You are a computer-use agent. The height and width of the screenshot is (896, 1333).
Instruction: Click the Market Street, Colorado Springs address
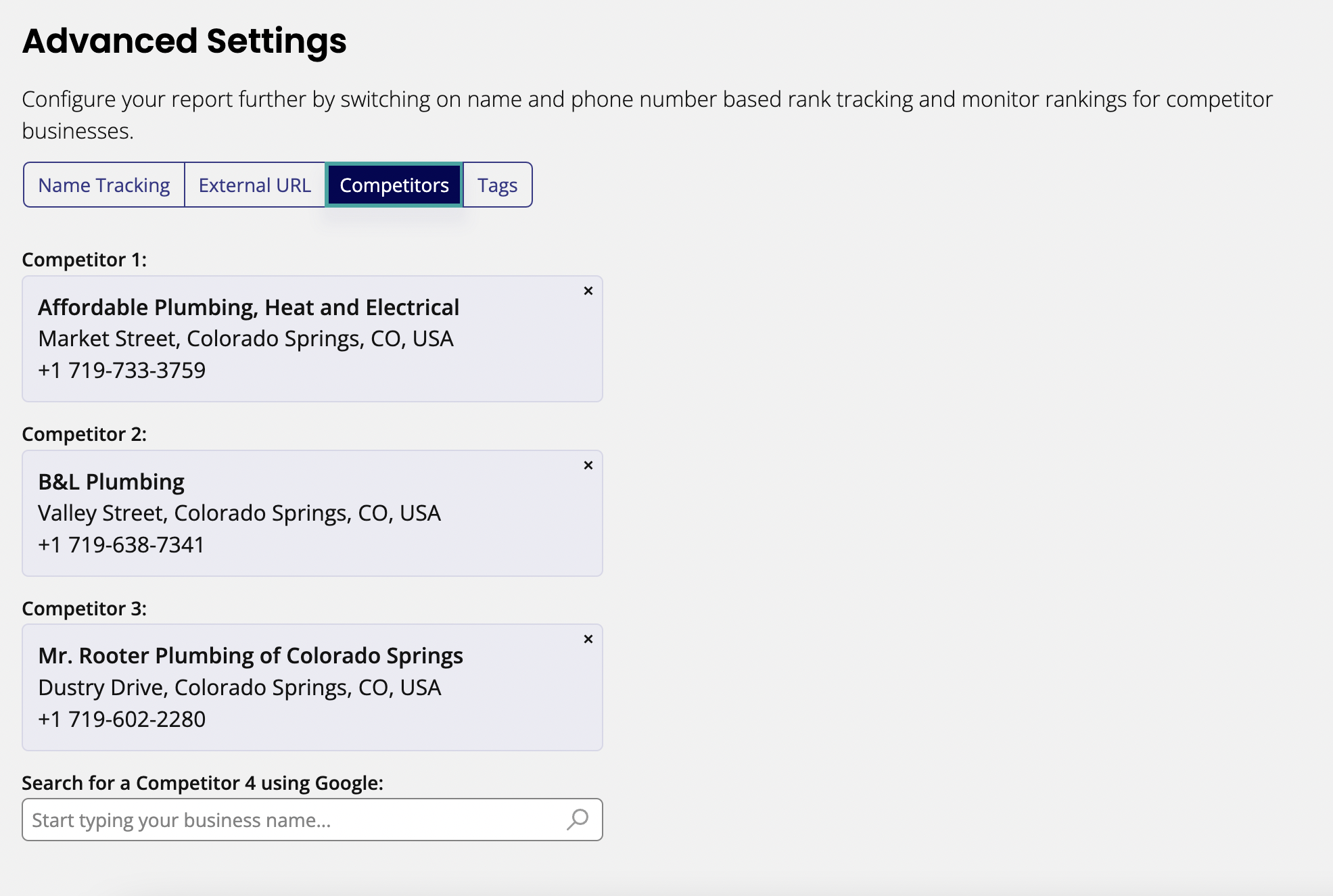click(x=246, y=338)
